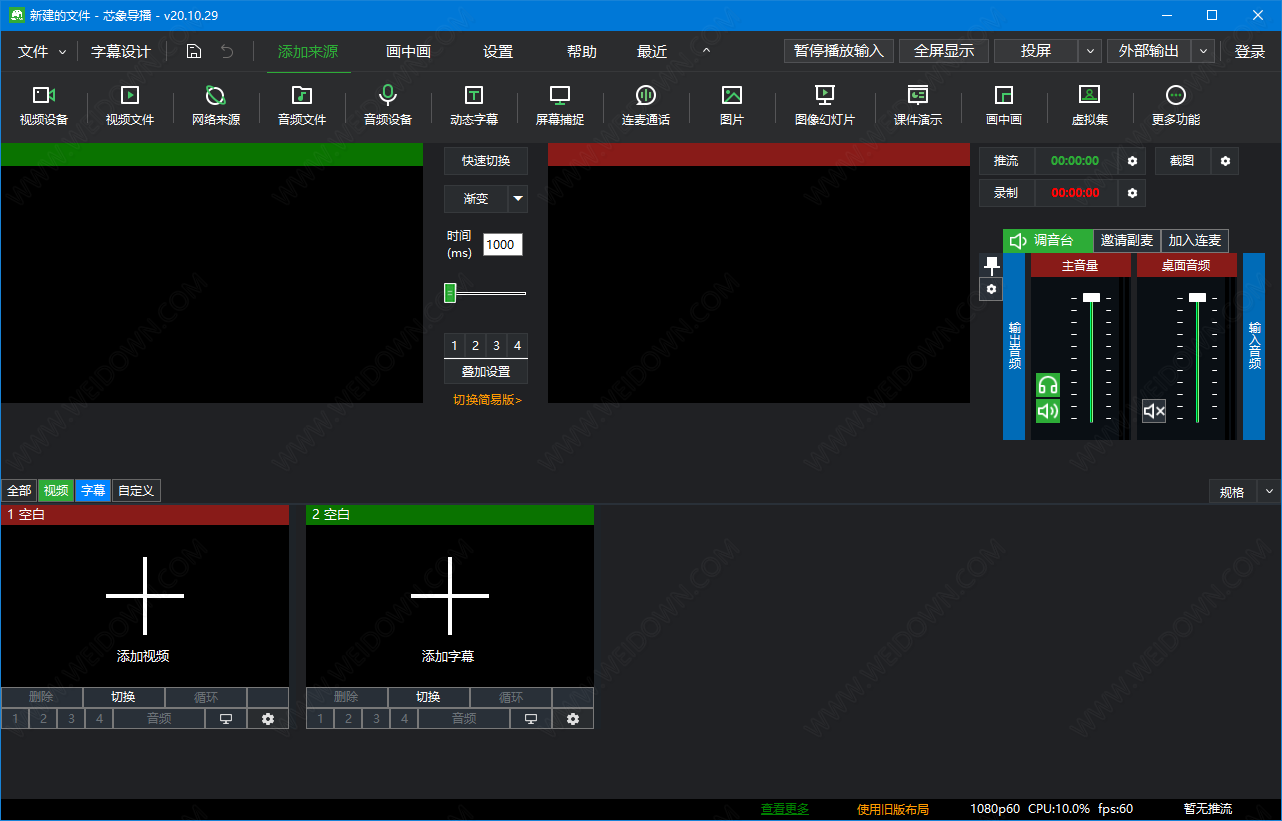
Task: Adjust the 桌面音频 volume fader
Action: click(1197, 297)
